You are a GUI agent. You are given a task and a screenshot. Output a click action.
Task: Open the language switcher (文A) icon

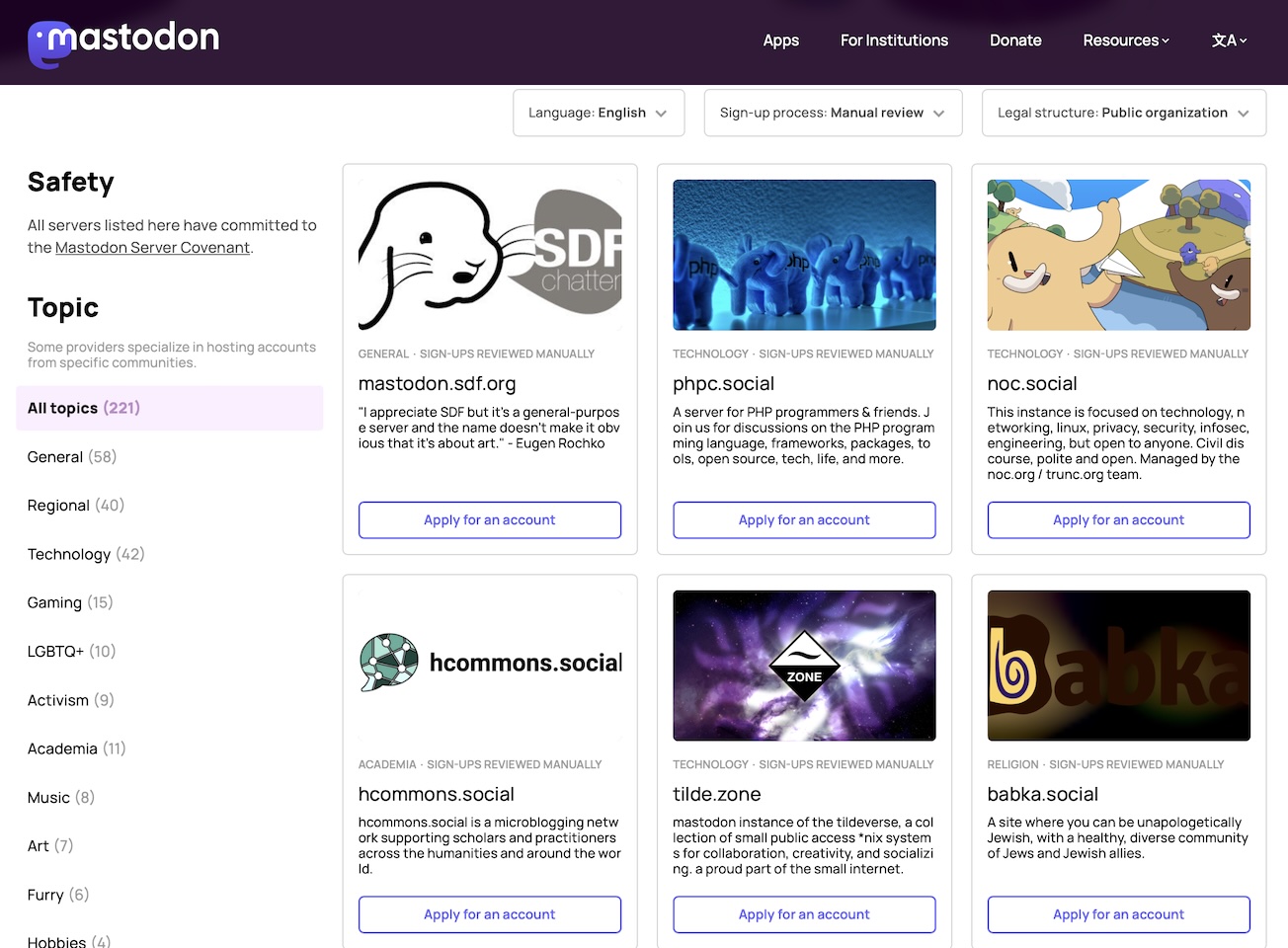tap(1228, 40)
